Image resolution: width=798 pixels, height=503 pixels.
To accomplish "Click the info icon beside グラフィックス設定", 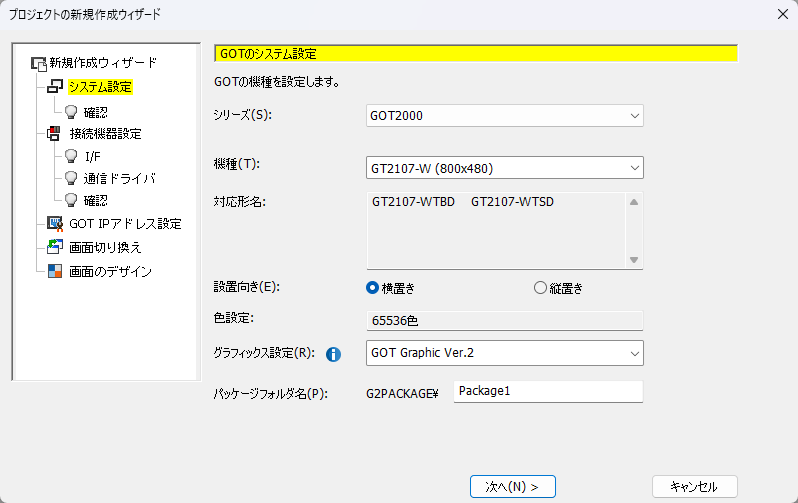I will pyautogui.click(x=334, y=354).
